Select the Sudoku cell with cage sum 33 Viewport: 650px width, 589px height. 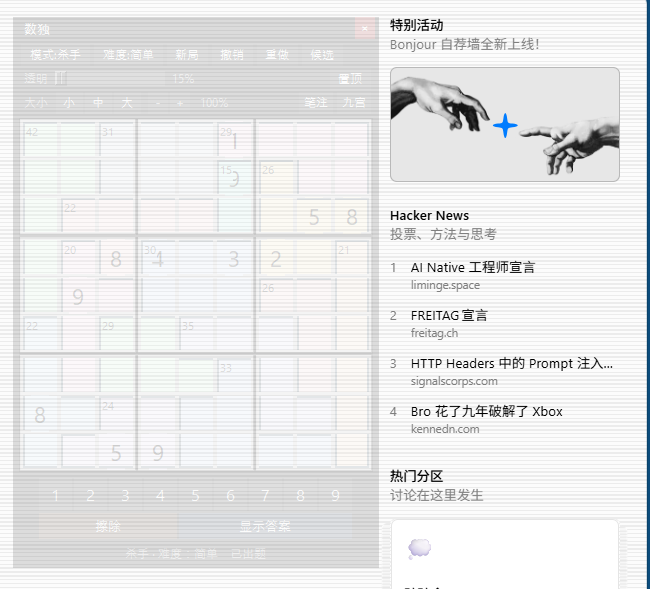(234, 377)
